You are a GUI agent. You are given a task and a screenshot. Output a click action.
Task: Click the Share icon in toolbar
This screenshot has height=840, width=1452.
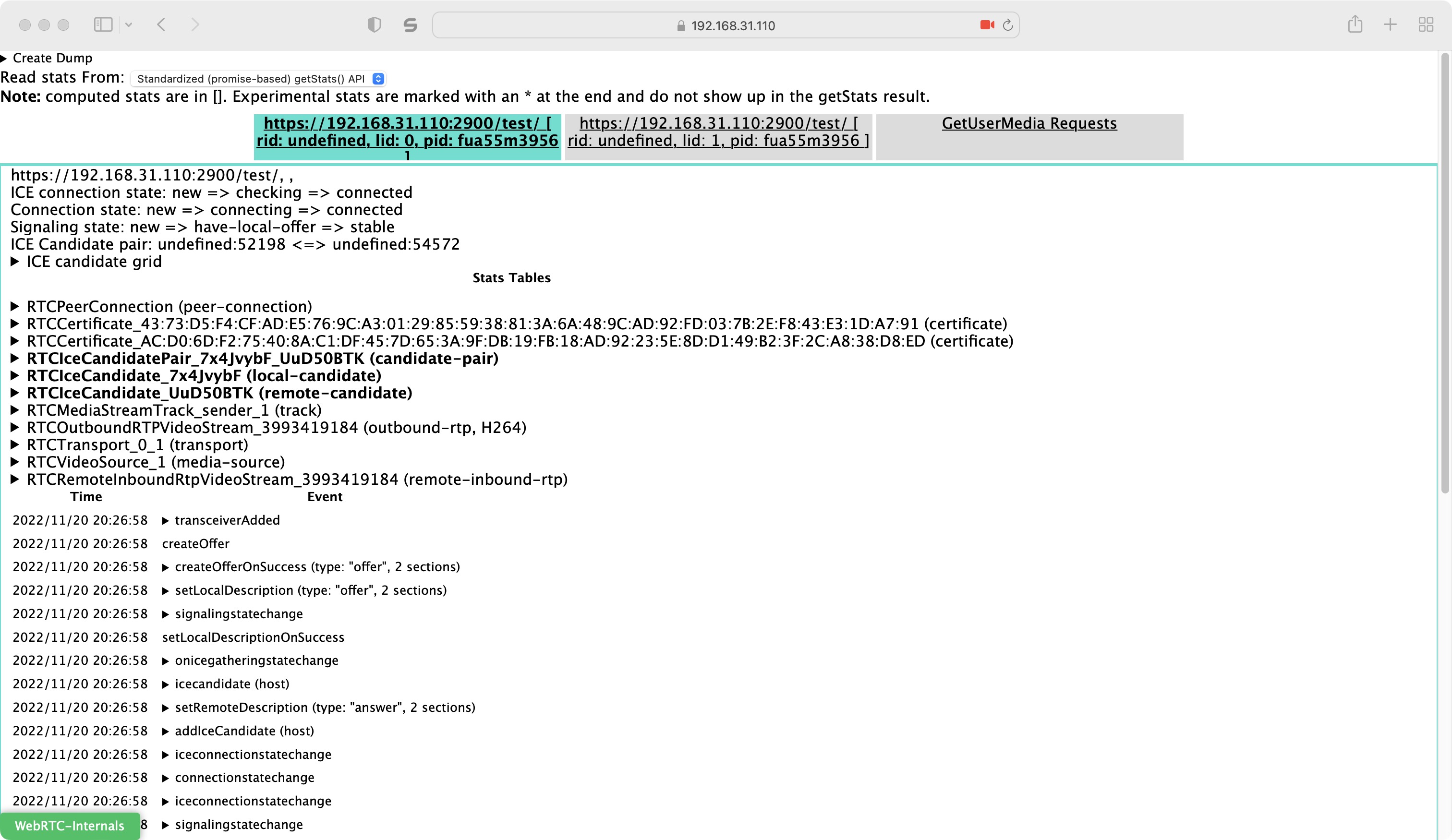click(x=1355, y=24)
